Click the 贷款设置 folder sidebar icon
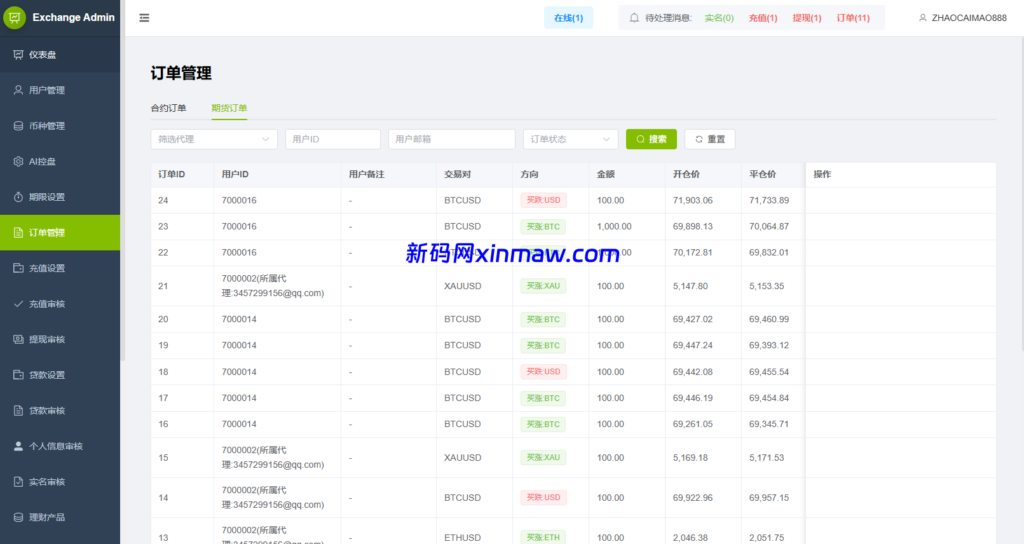Viewport: 1024px width, 544px height. 18,375
